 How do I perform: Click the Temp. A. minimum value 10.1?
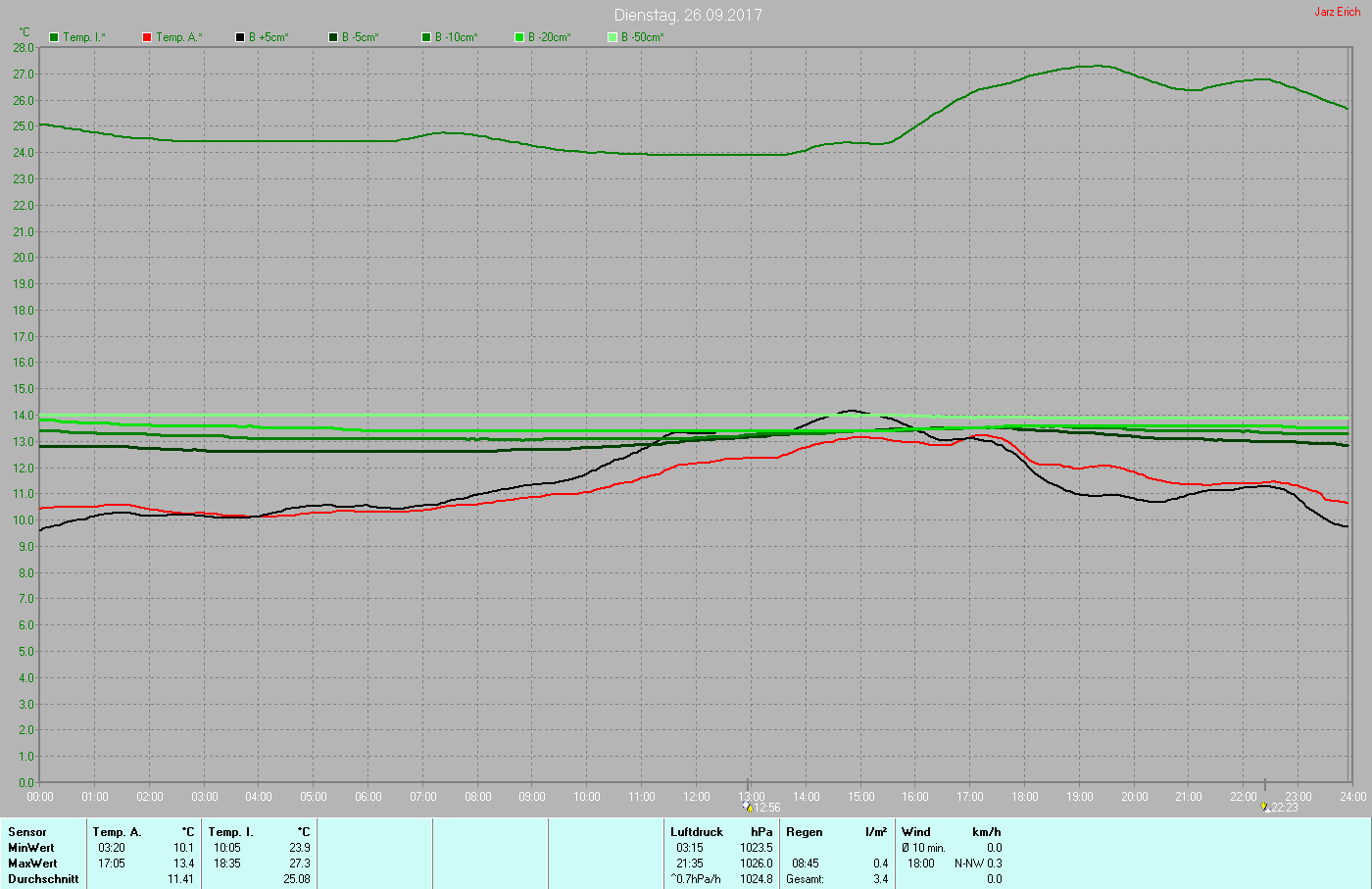pyautogui.click(x=184, y=848)
